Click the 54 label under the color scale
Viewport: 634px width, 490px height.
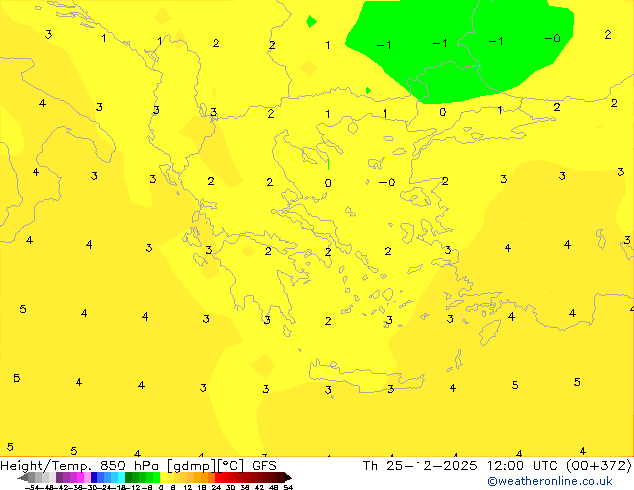[x=288, y=487]
